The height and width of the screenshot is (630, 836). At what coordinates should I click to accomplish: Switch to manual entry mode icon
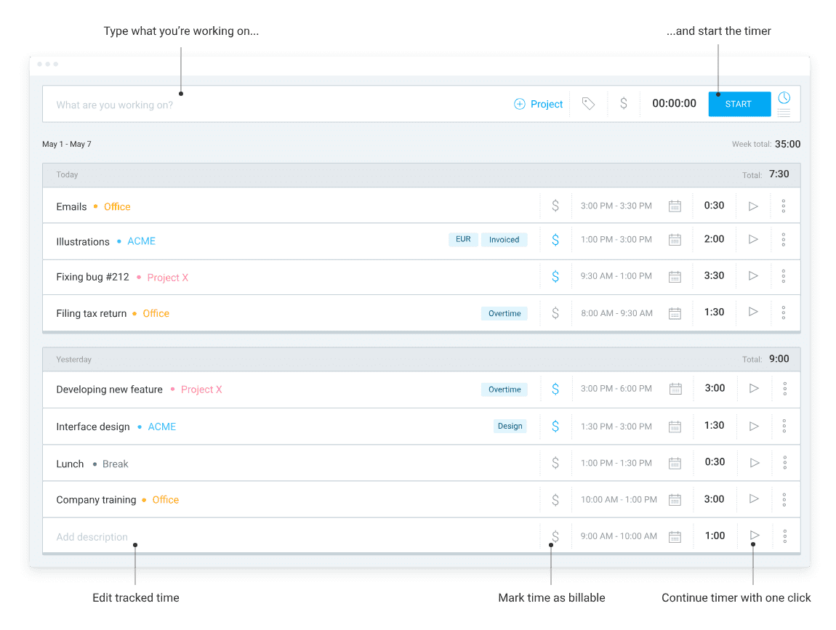click(784, 111)
